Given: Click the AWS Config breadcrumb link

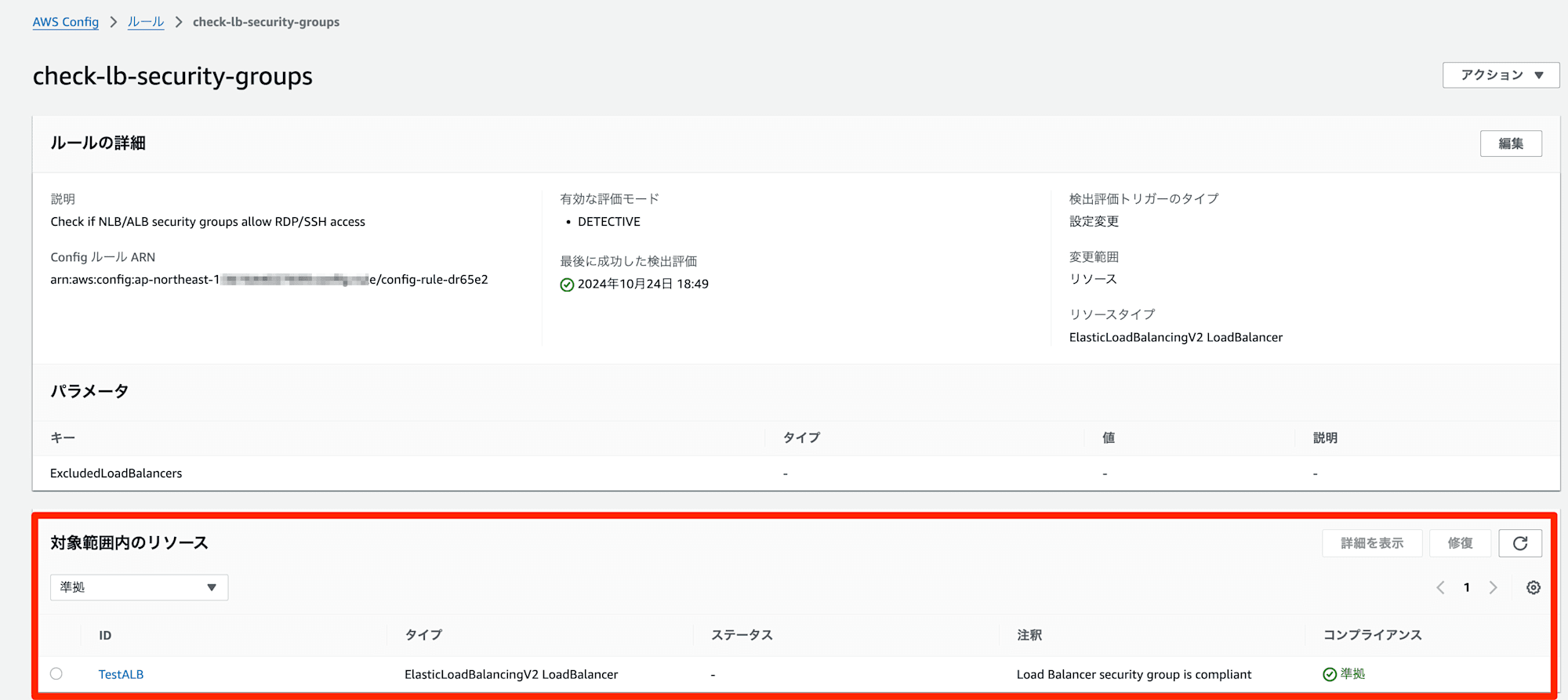Looking at the screenshot, I should pyautogui.click(x=66, y=22).
